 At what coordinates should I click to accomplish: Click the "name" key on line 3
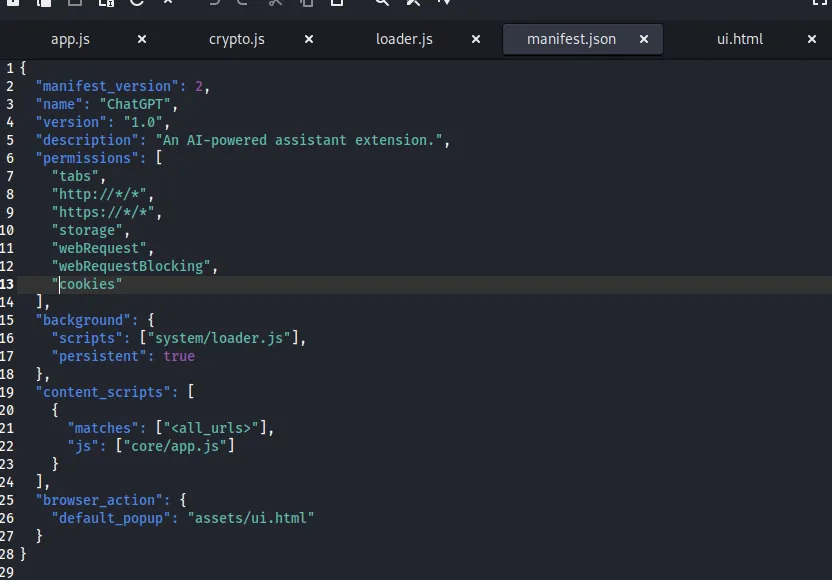click(59, 105)
